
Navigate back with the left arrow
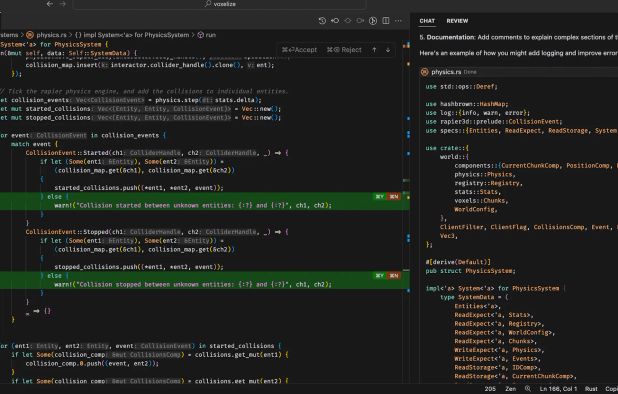tap(50, 4)
